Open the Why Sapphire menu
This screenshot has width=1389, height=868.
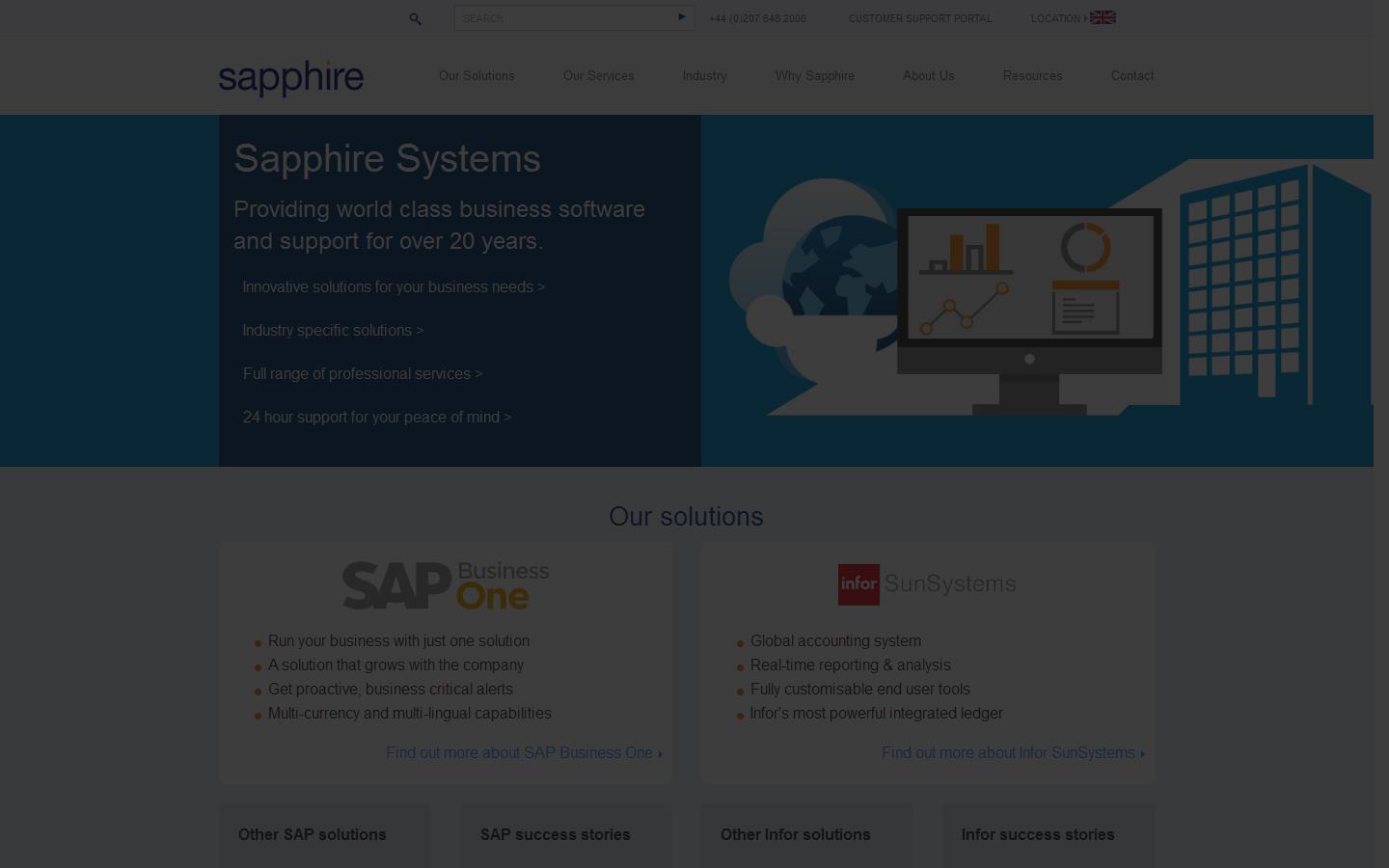tap(815, 75)
